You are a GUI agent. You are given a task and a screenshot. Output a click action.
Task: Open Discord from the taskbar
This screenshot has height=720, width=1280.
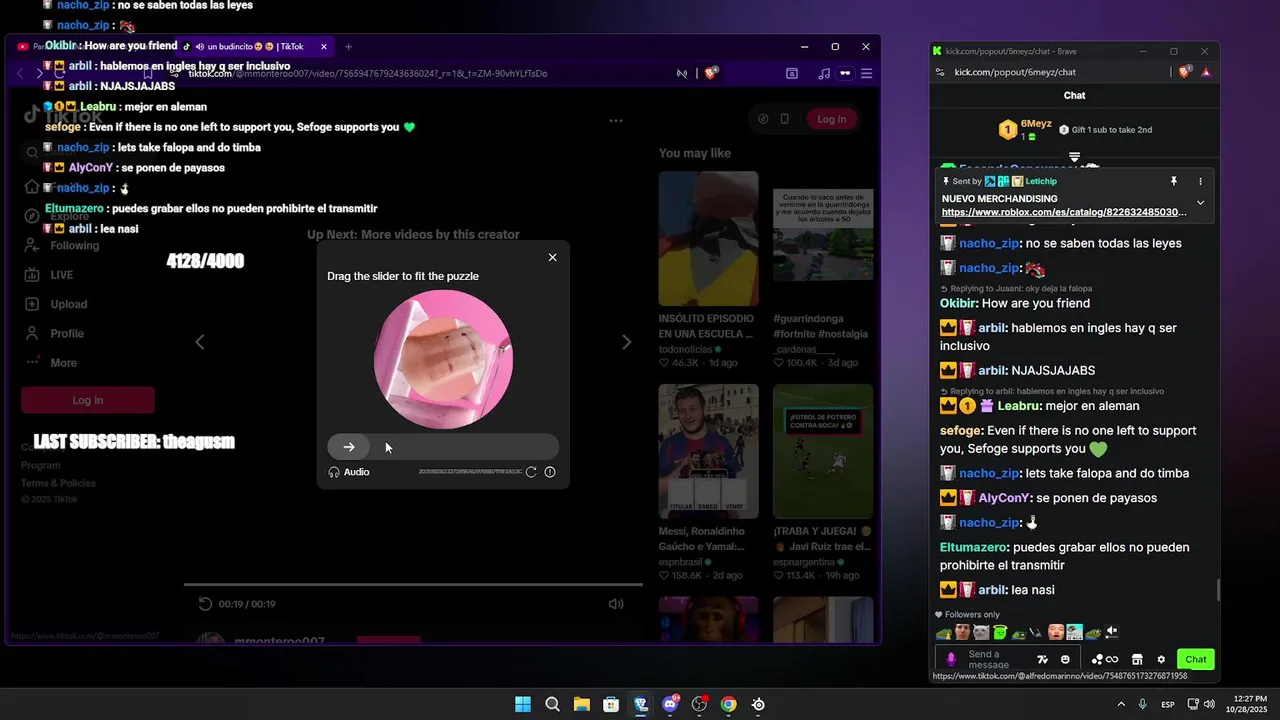pos(670,704)
